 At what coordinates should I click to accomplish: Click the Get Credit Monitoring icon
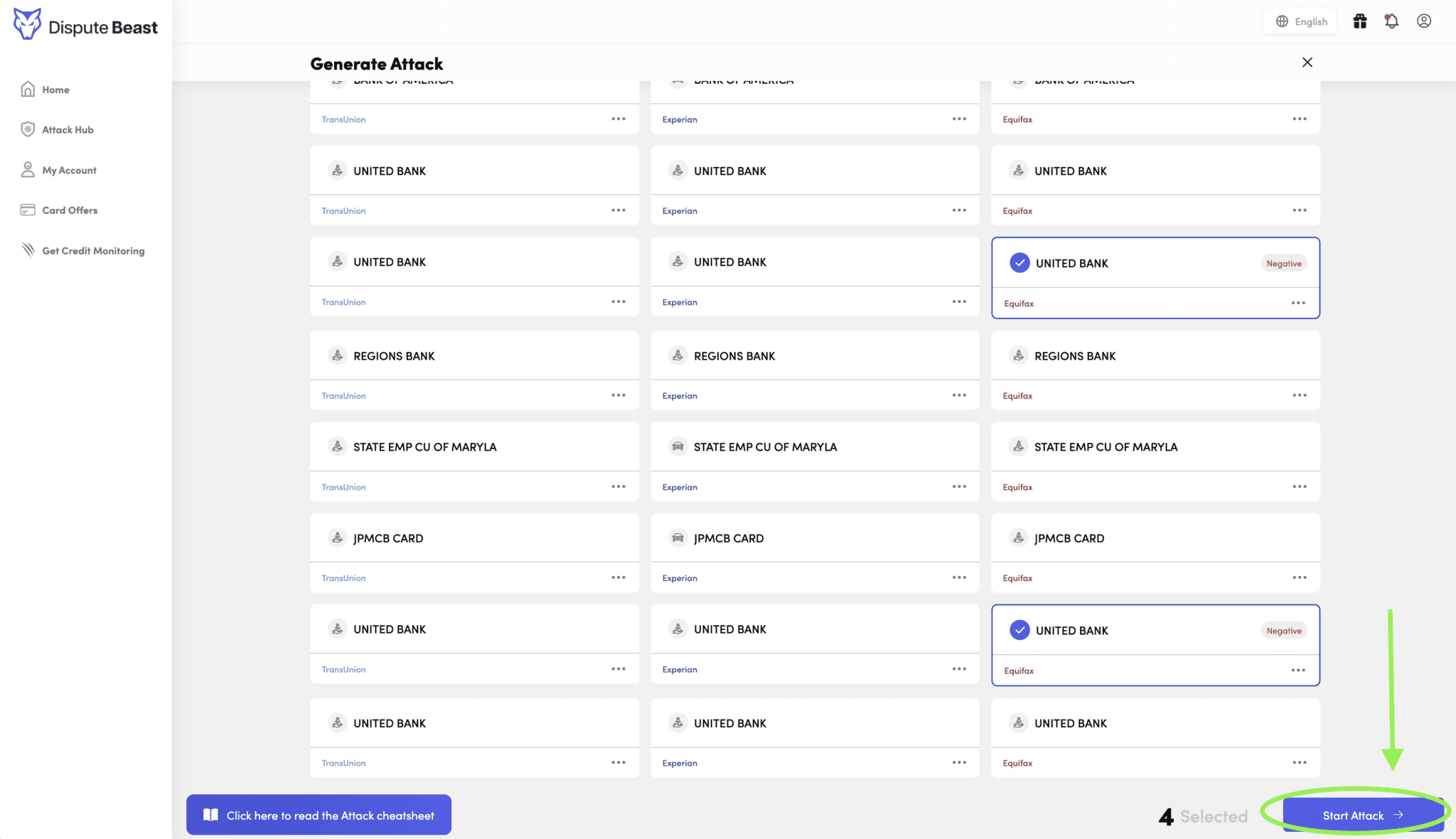tap(28, 250)
